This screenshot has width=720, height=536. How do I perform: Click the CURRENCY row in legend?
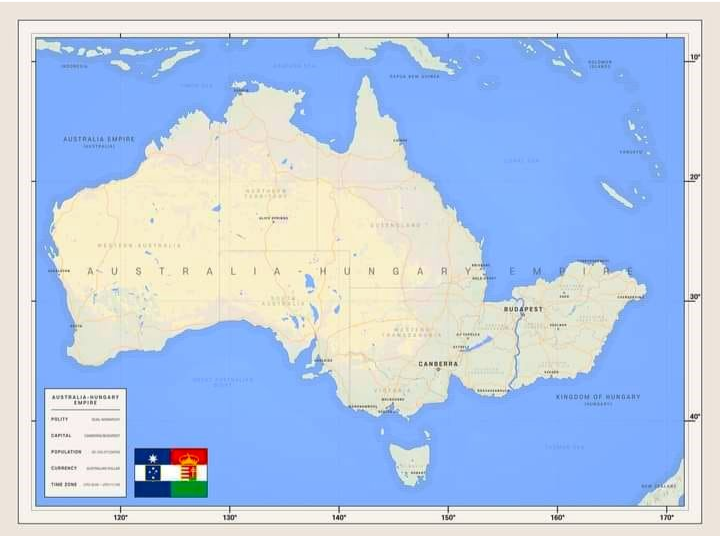[x=85, y=468]
